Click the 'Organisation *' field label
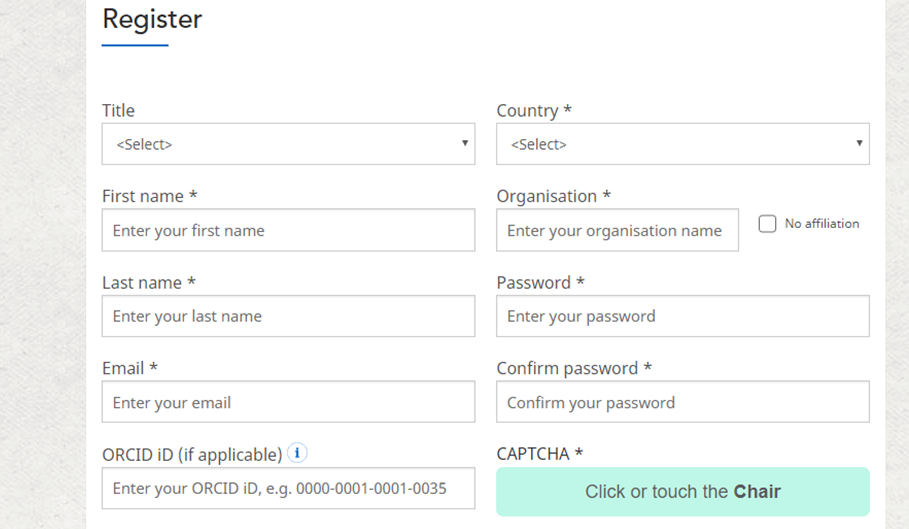This screenshot has width=909, height=529. pyautogui.click(x=554, y=196)
